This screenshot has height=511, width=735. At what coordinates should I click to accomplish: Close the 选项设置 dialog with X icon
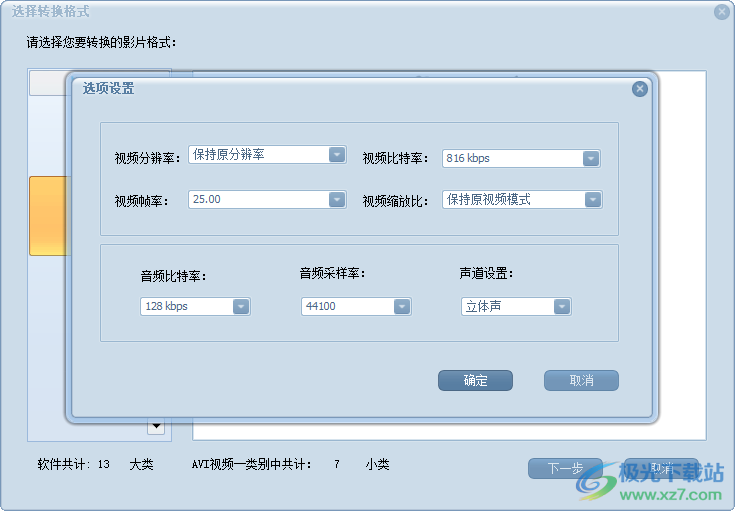639,89
